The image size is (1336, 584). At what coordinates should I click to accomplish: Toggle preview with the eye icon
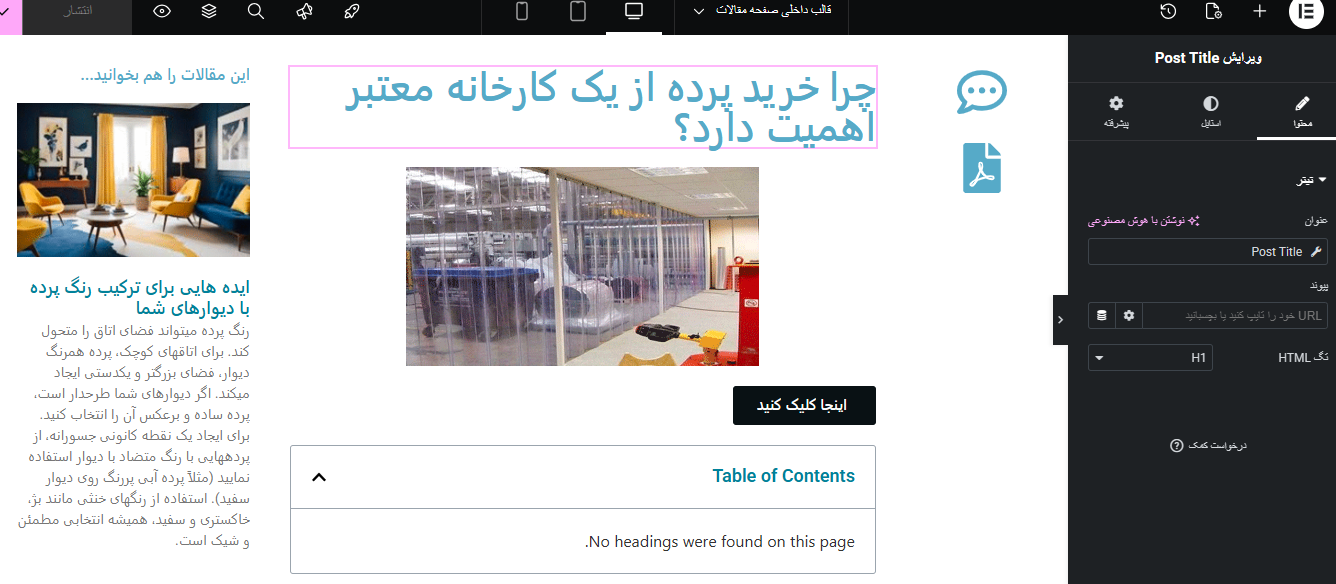162,12
